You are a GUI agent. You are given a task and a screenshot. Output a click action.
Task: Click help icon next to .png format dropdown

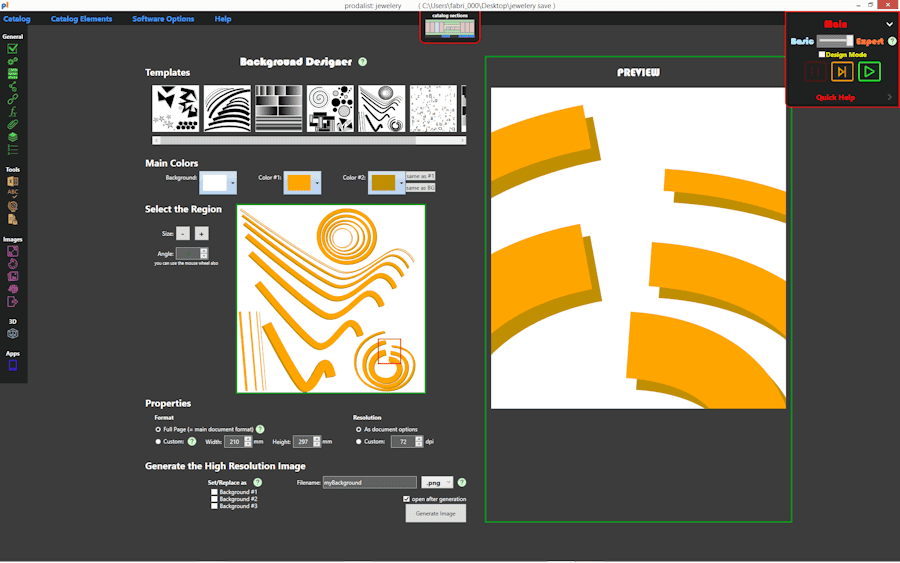462,483
